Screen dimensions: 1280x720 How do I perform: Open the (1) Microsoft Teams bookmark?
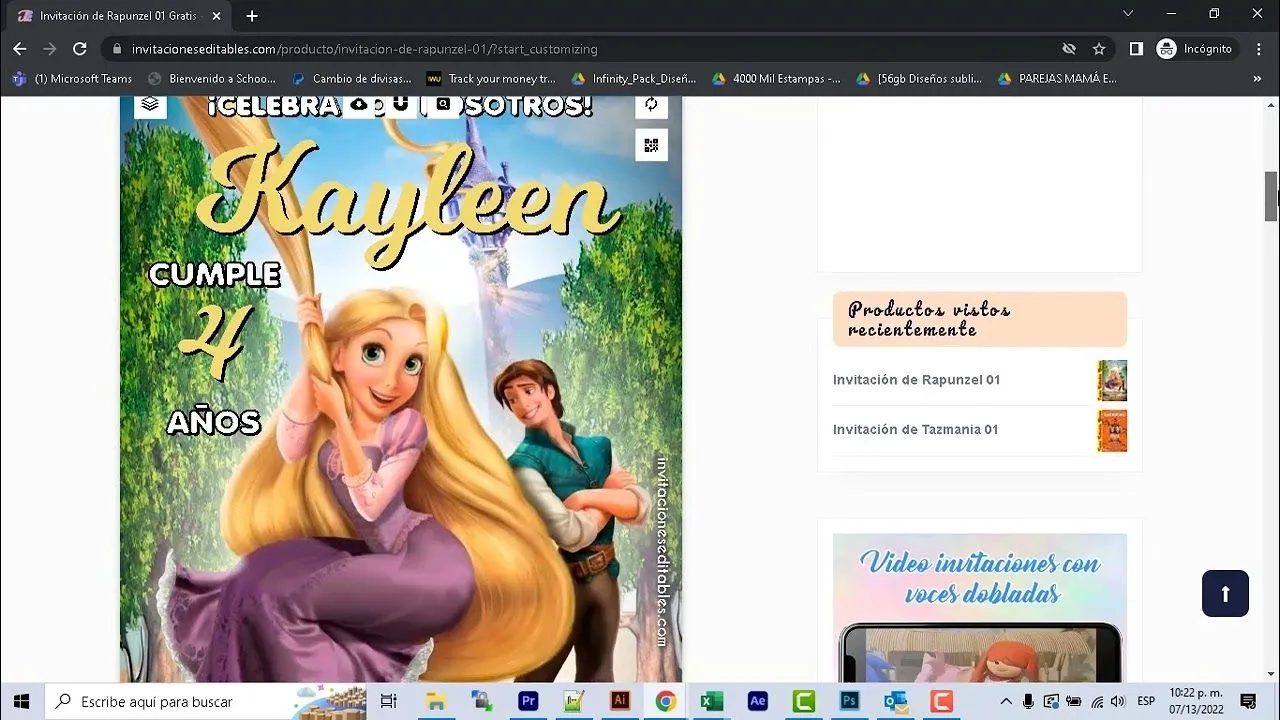(73, 78)
